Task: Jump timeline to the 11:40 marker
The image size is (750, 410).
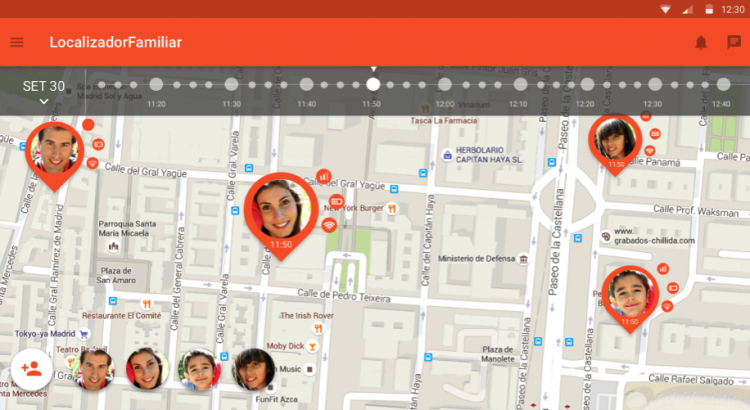Action: coord(307,85)
